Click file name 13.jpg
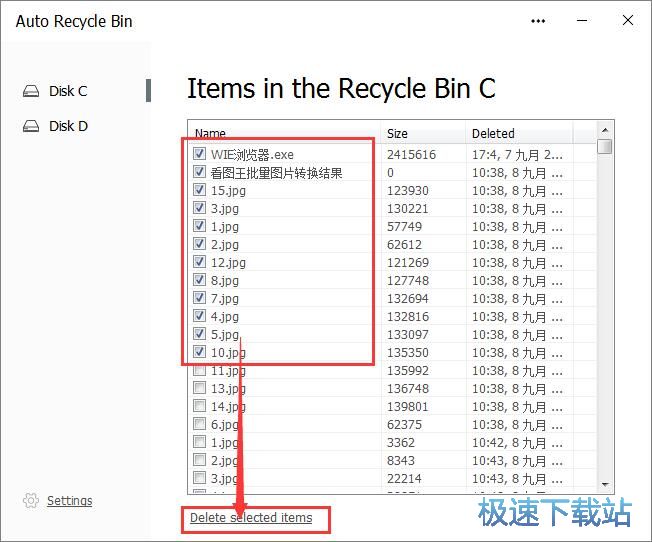The image size is (652, 542). point(228,389)
